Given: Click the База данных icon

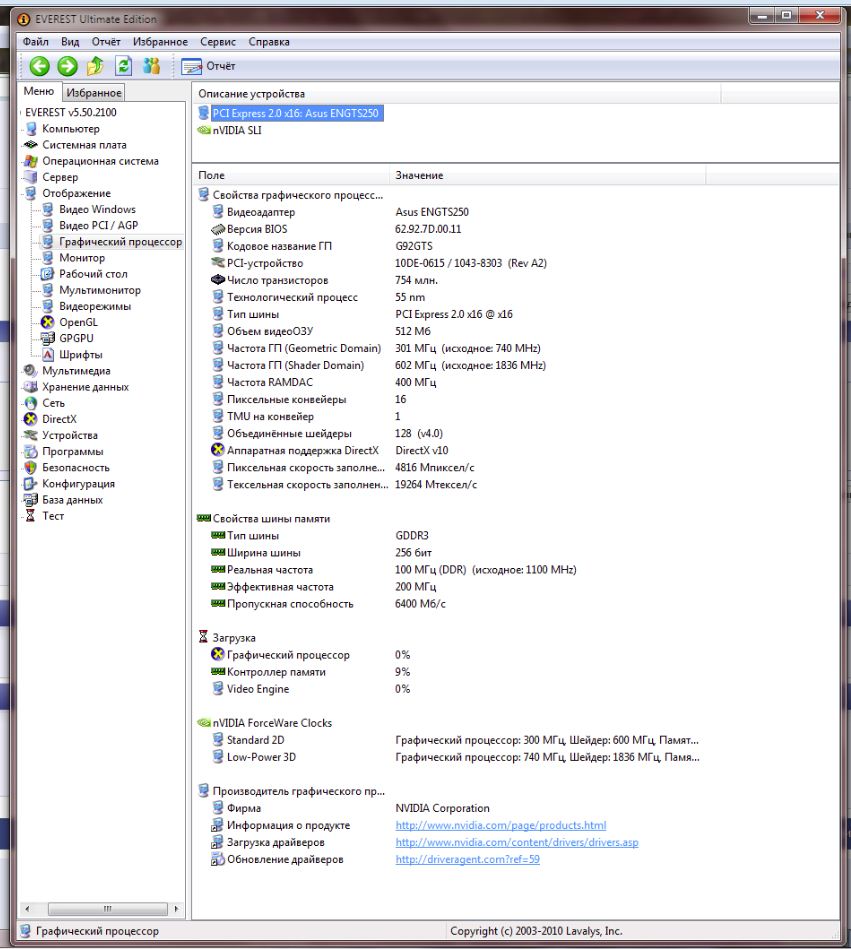Looking at the screenshot, I should (x=30, y=500).
